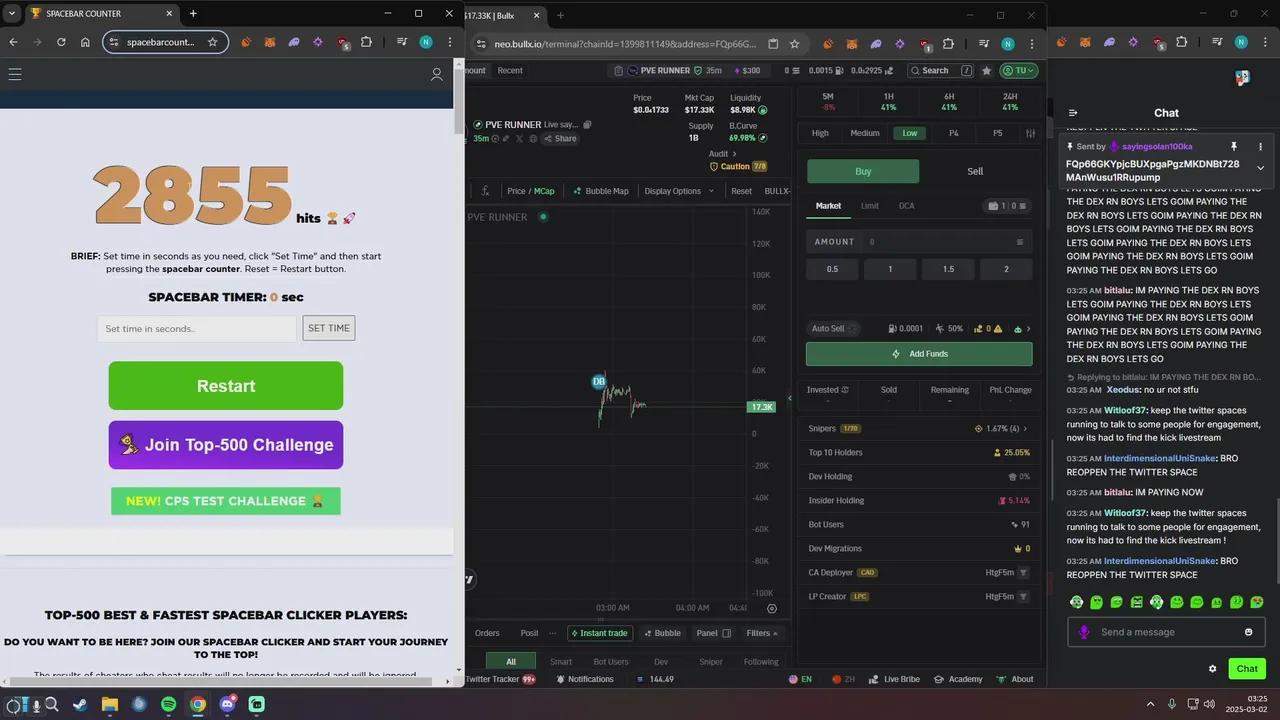This screenshot has height=720, width=1280.
Task: Collapse the Filters panel
Action: pos(760,633)
